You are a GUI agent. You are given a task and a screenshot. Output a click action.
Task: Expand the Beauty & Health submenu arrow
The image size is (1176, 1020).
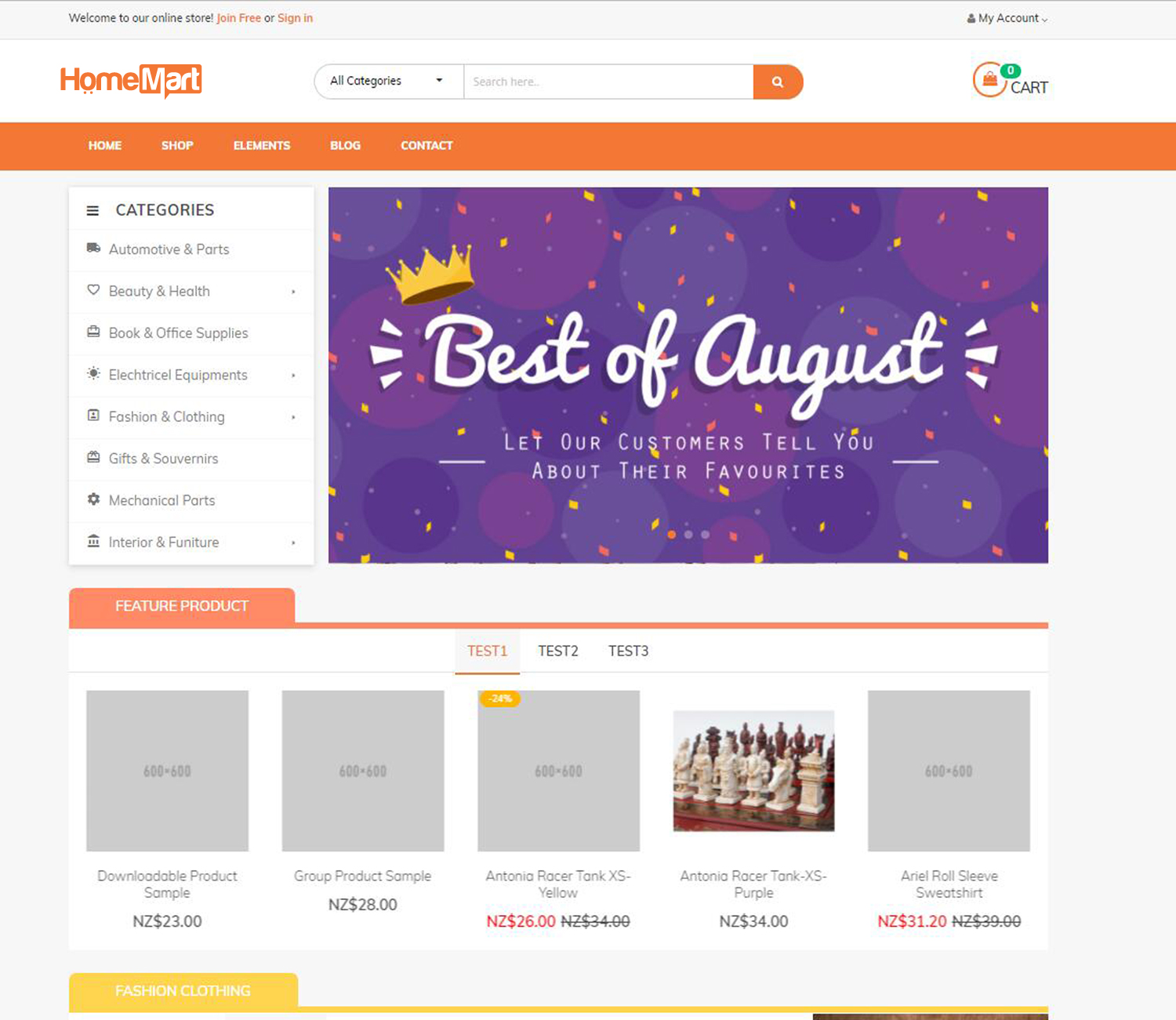pos(293,292)
